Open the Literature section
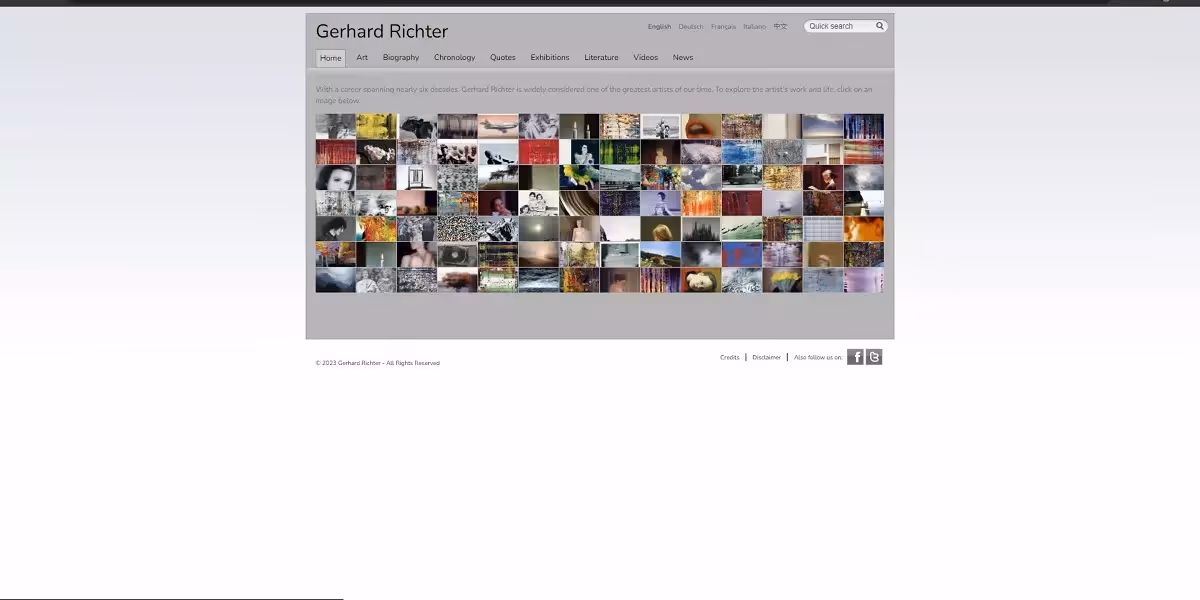 click(x=600, y=57)
